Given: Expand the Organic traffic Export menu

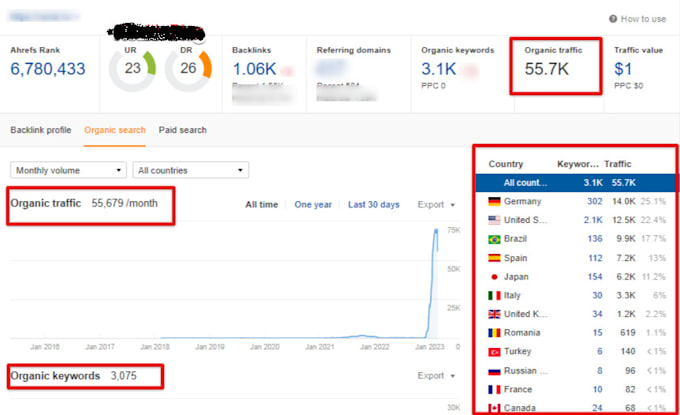Looking at the screenshot, I should [436, 205].
